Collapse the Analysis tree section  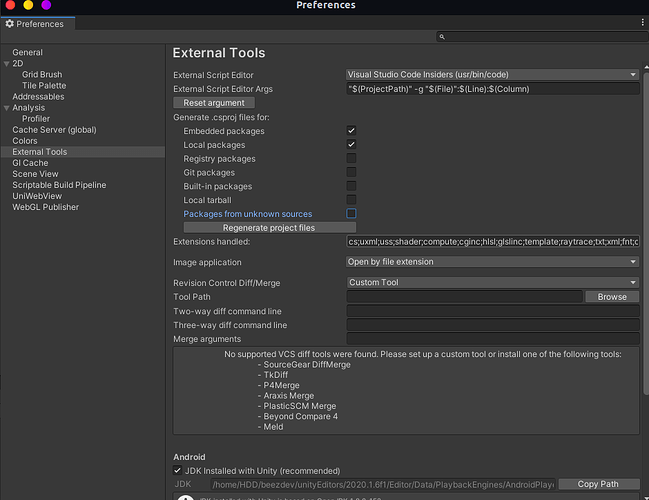coord(7,108)
